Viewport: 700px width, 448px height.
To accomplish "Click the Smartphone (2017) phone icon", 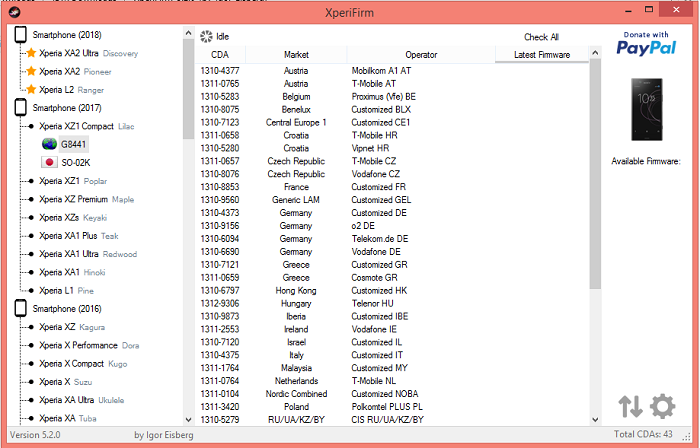I will (x=20, y=108).
